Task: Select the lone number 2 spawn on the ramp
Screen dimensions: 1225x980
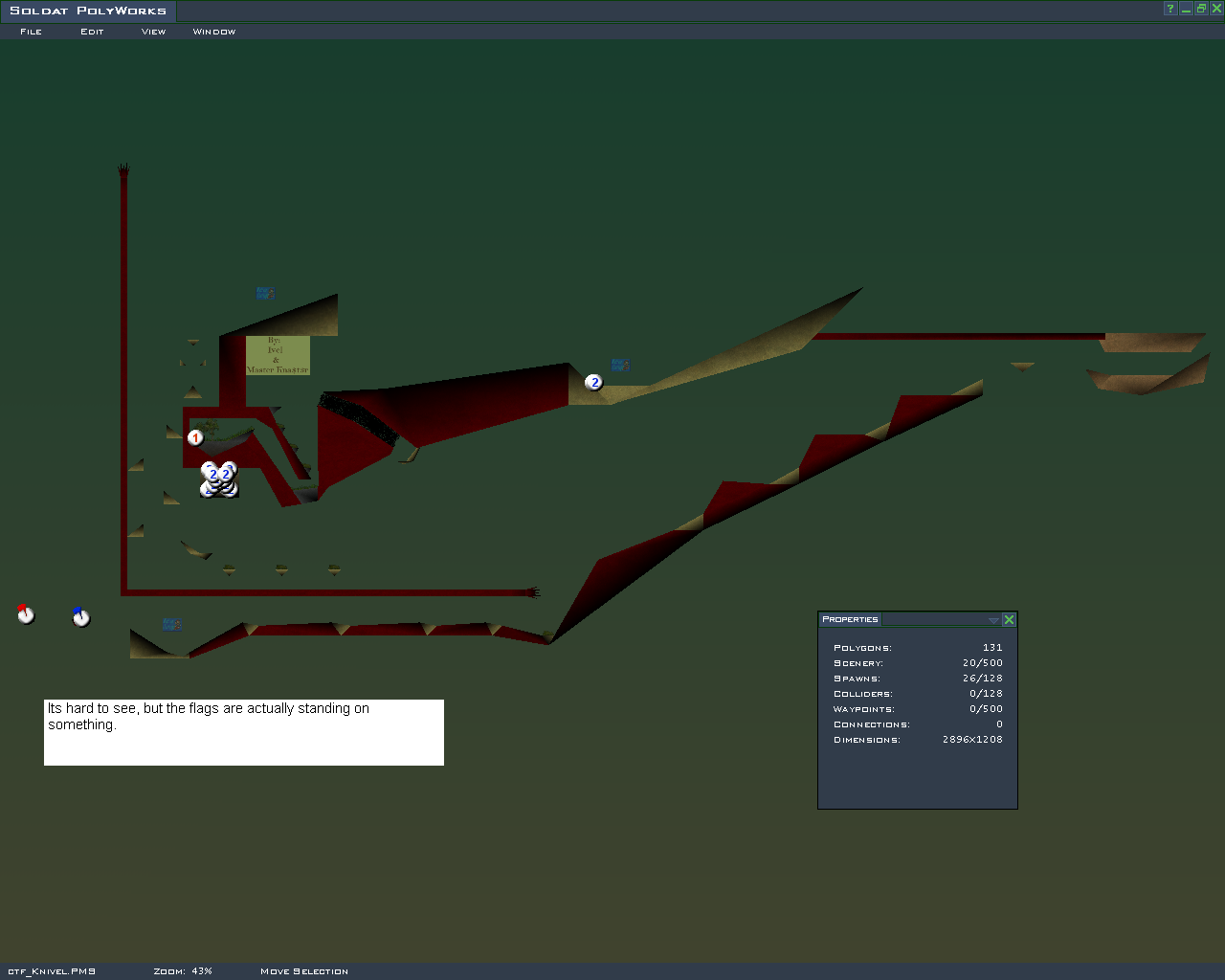Action: click(x=594, y=383)
